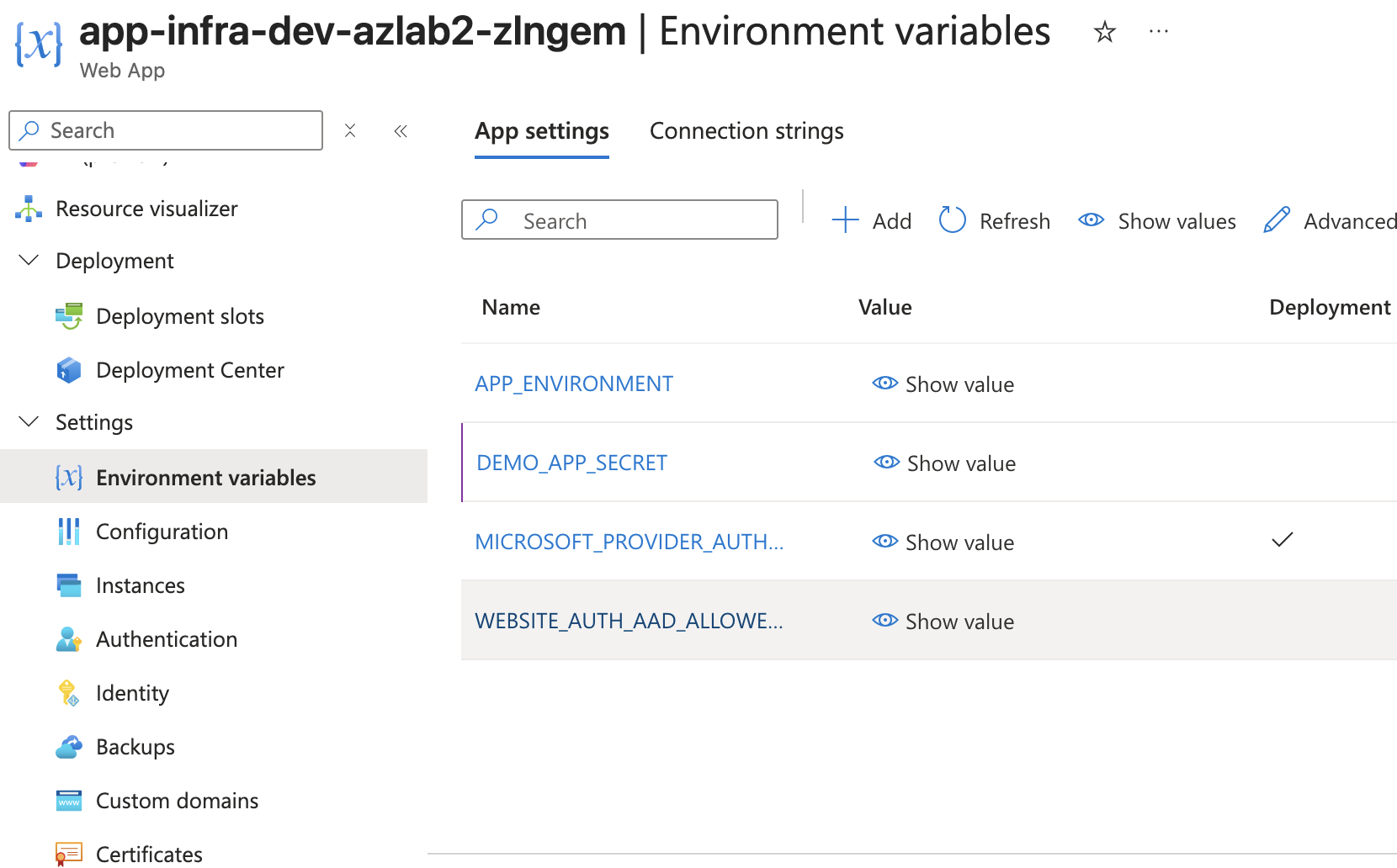Screen dimensions: 1397x868
Task: Click Show values label in the toolbar
Action: tap(1177, 221)
